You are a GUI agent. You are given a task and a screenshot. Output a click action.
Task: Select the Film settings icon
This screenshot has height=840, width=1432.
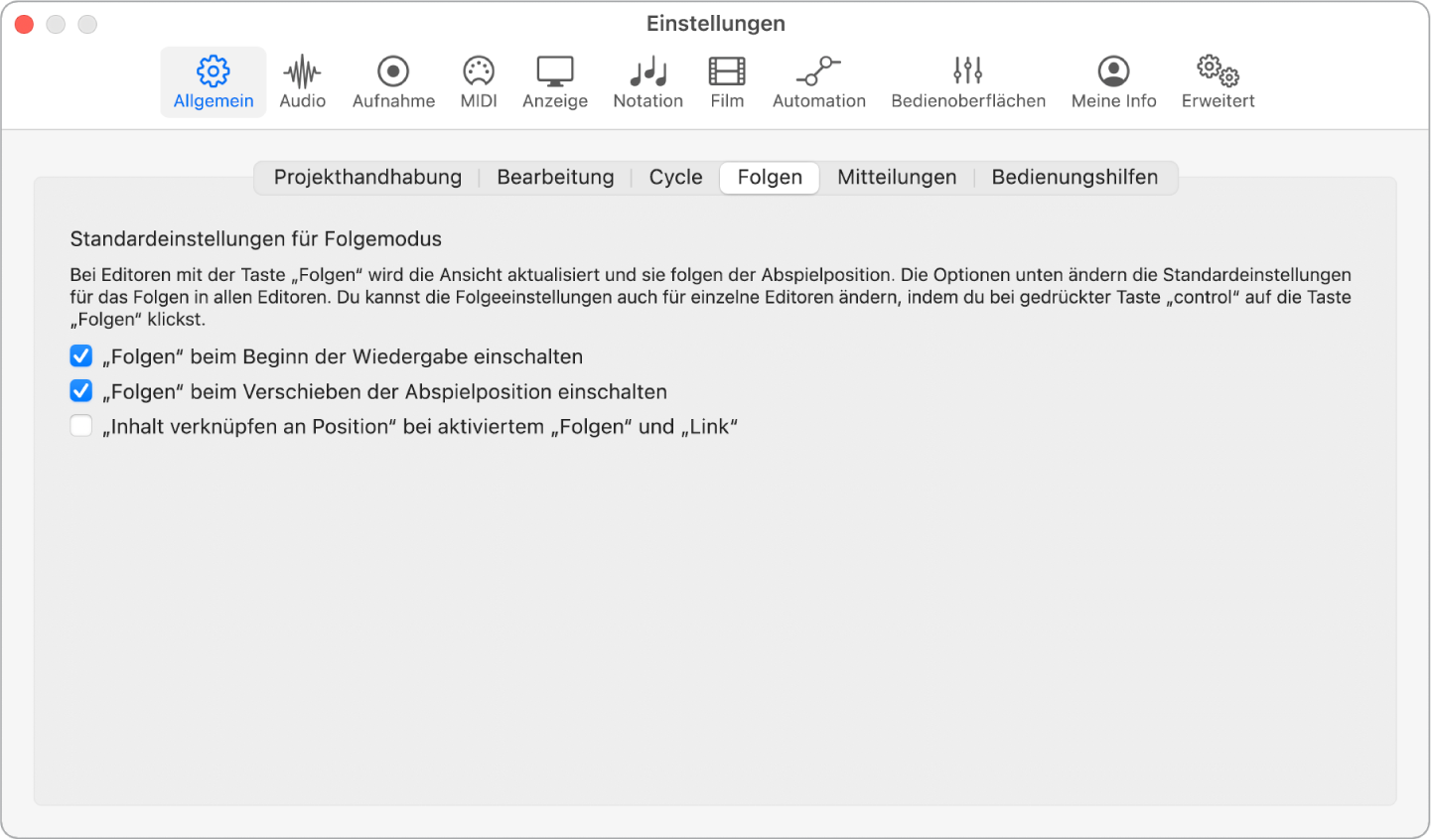[726, 79]
